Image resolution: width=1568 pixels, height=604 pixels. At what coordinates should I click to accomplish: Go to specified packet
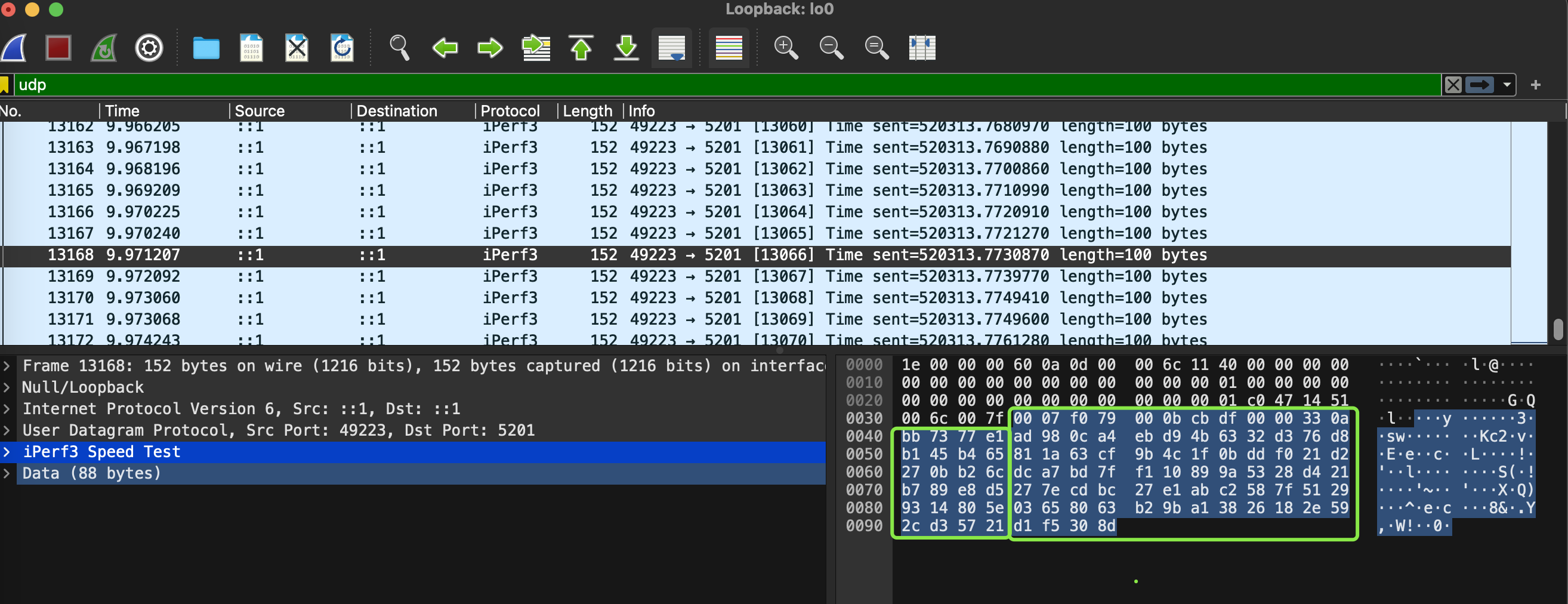pyautogui.click(x=536, y=48)
